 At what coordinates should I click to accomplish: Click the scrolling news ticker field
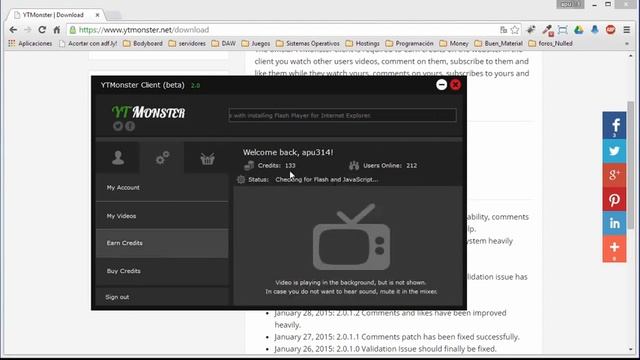point(342,116)
